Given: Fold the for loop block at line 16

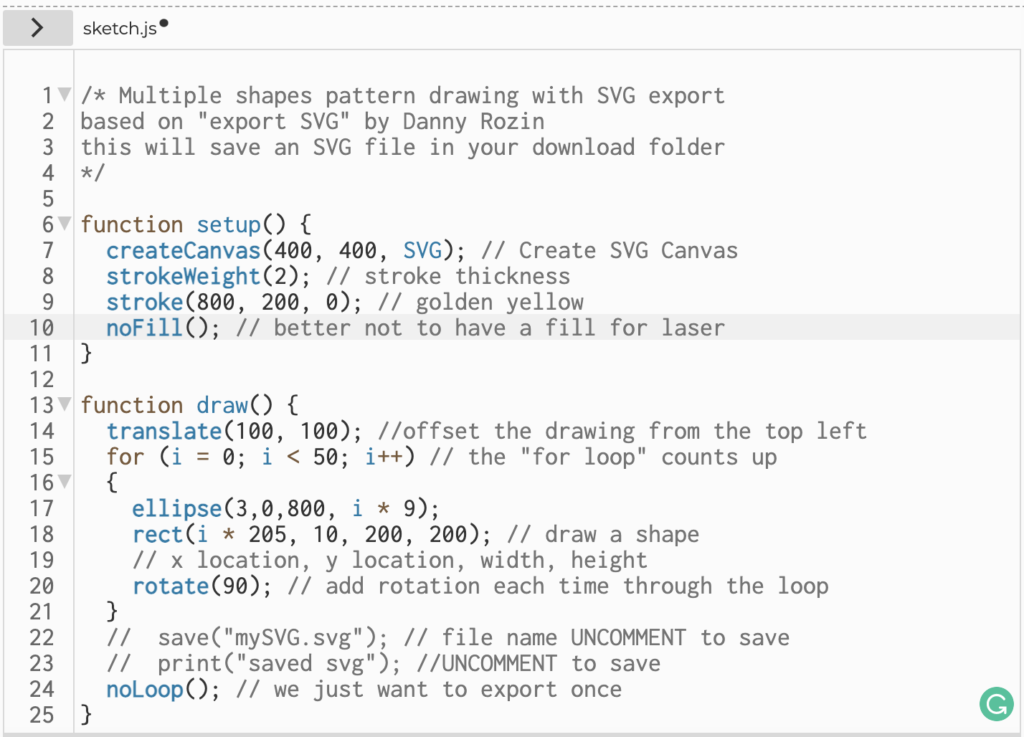Looking at the screenshot, I should pyautogui.click(x=64, y=482).
